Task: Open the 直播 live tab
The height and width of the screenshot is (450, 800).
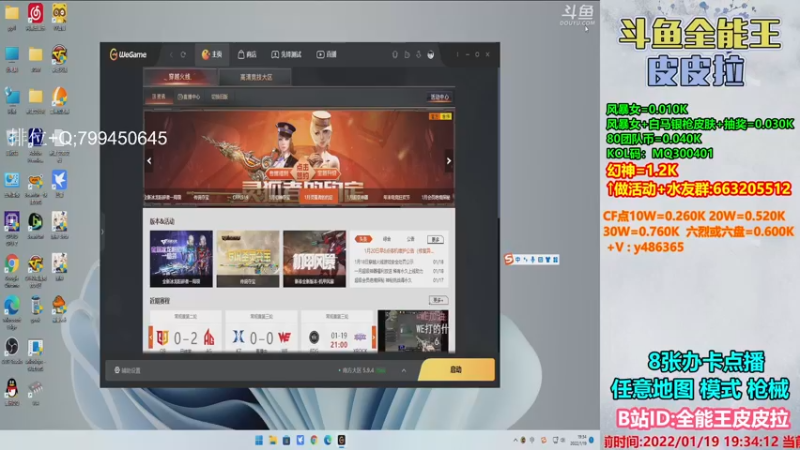Action: [327, 55]
